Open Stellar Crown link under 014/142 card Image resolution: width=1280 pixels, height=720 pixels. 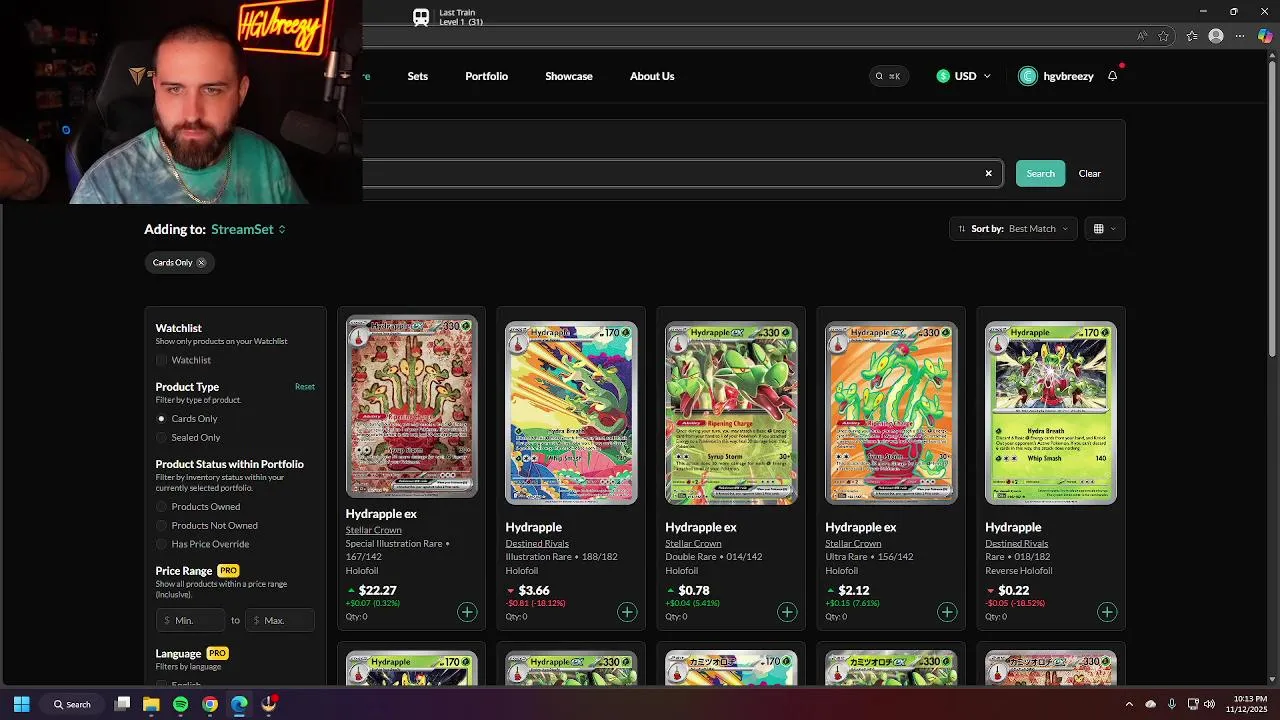click(693, 544)
